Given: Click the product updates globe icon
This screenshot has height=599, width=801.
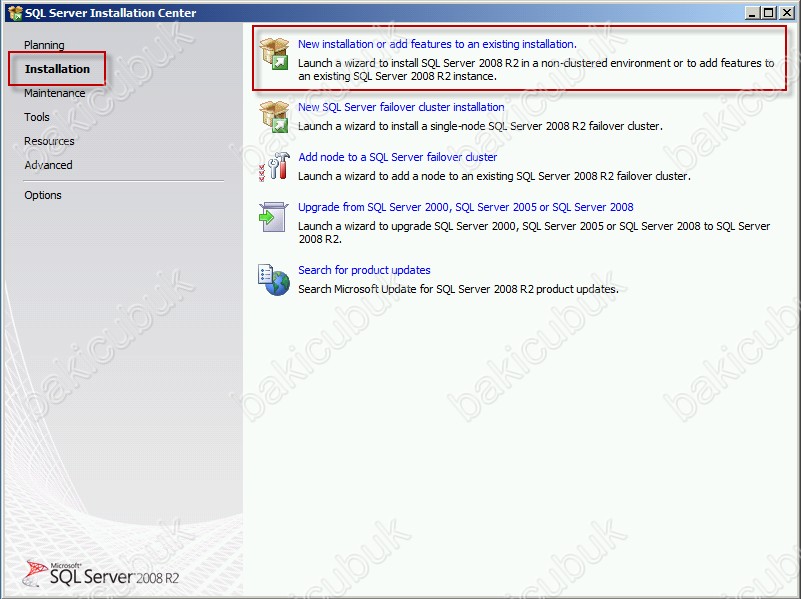Looking at the screenshot, I should [274, 280].
